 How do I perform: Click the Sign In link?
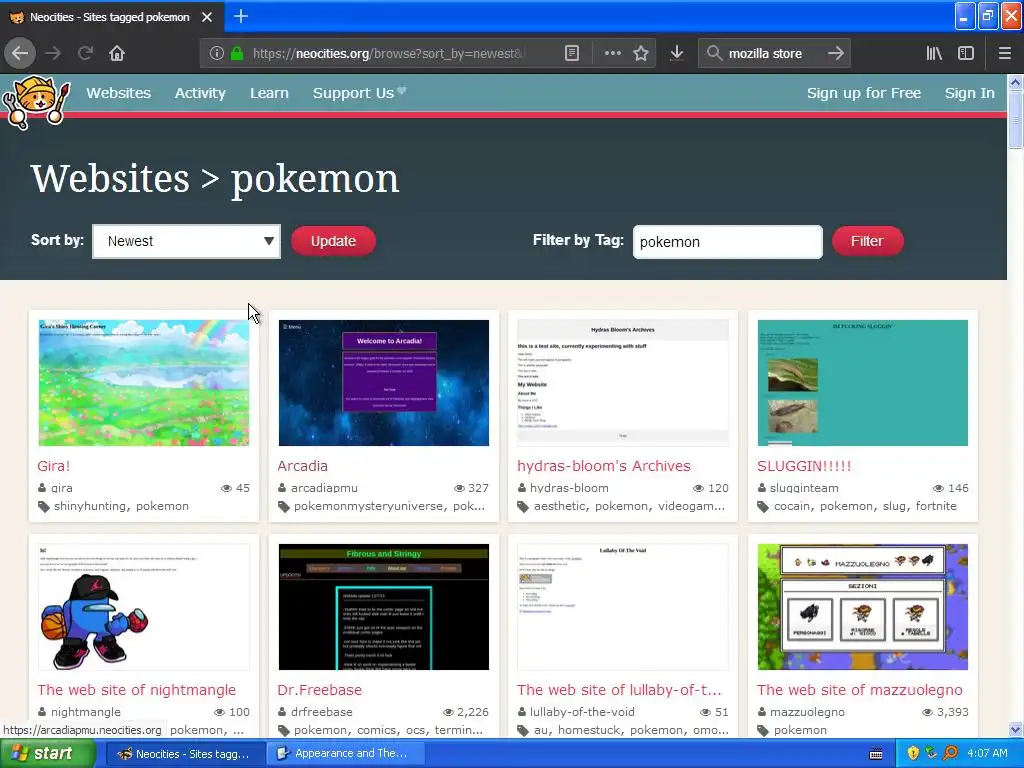970,93
